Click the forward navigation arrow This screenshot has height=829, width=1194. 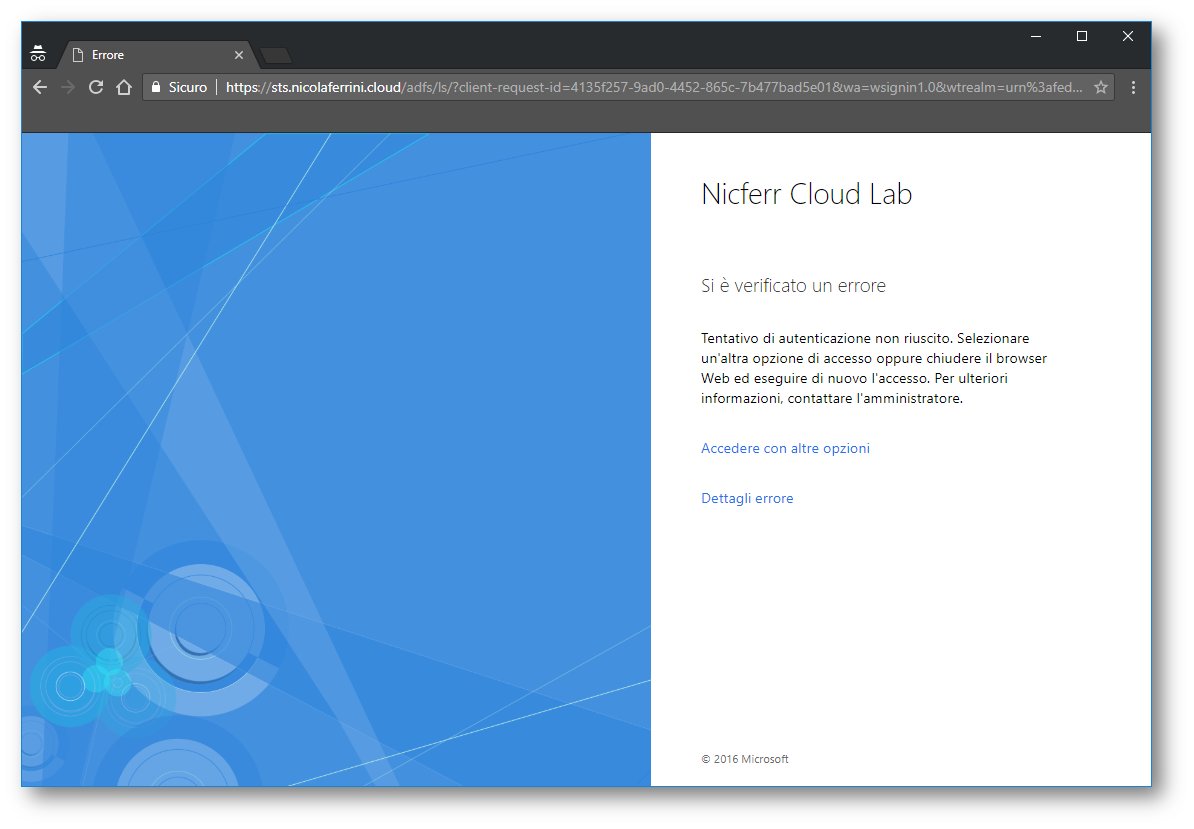coord(68,88)
